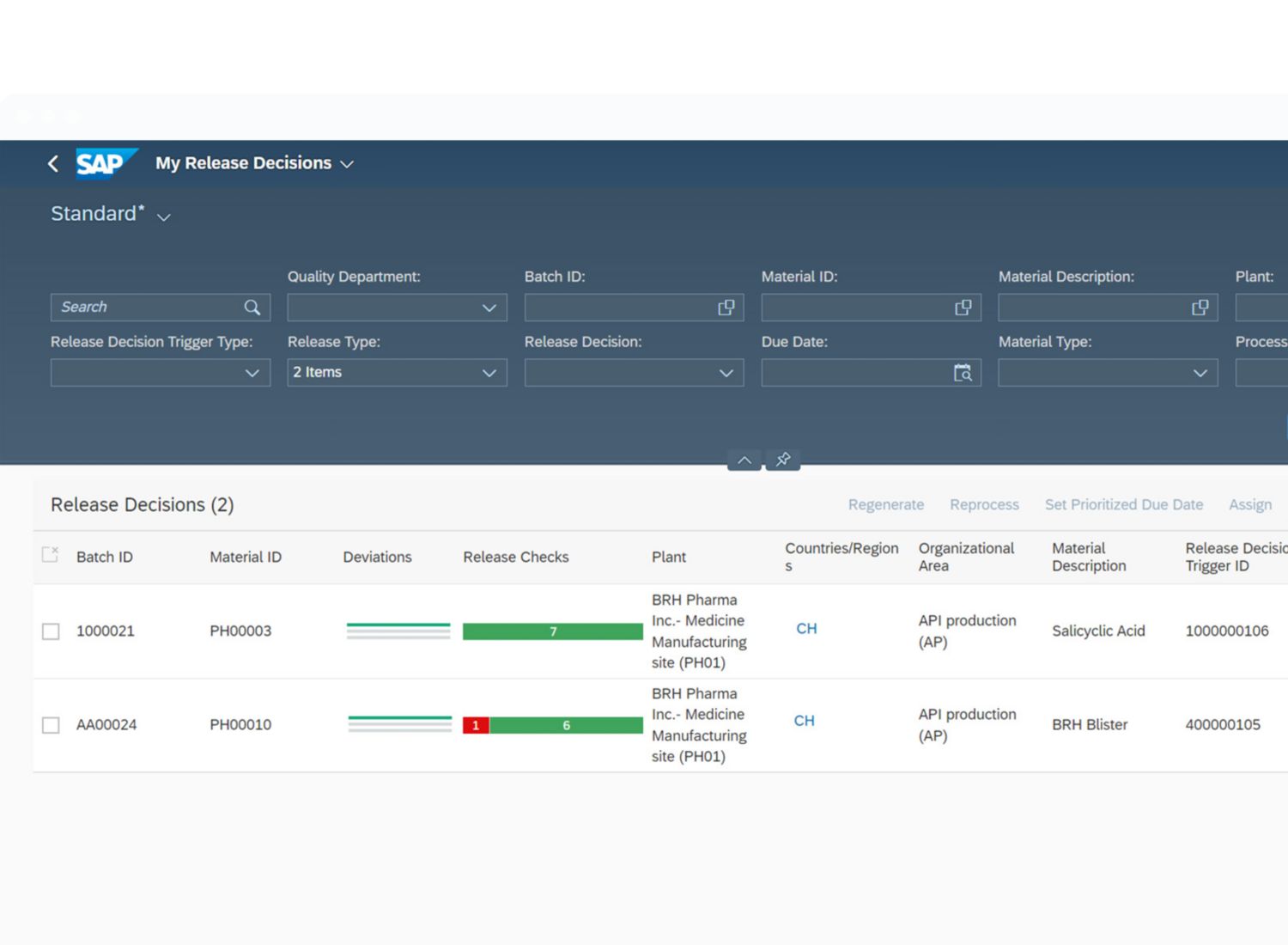Select checkbox for batch AA00024

click(52, 725)
